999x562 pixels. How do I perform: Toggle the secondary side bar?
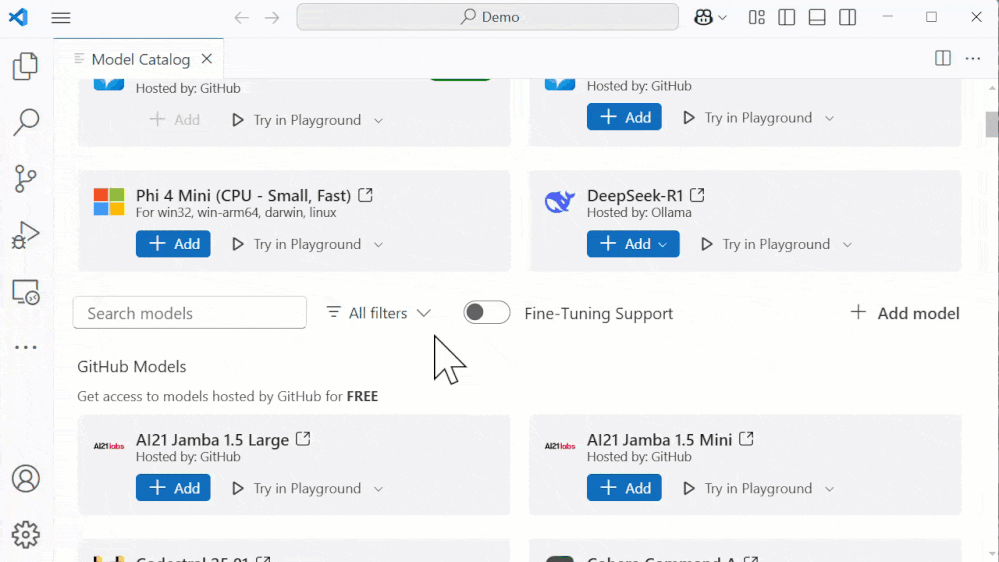point(848,17)
